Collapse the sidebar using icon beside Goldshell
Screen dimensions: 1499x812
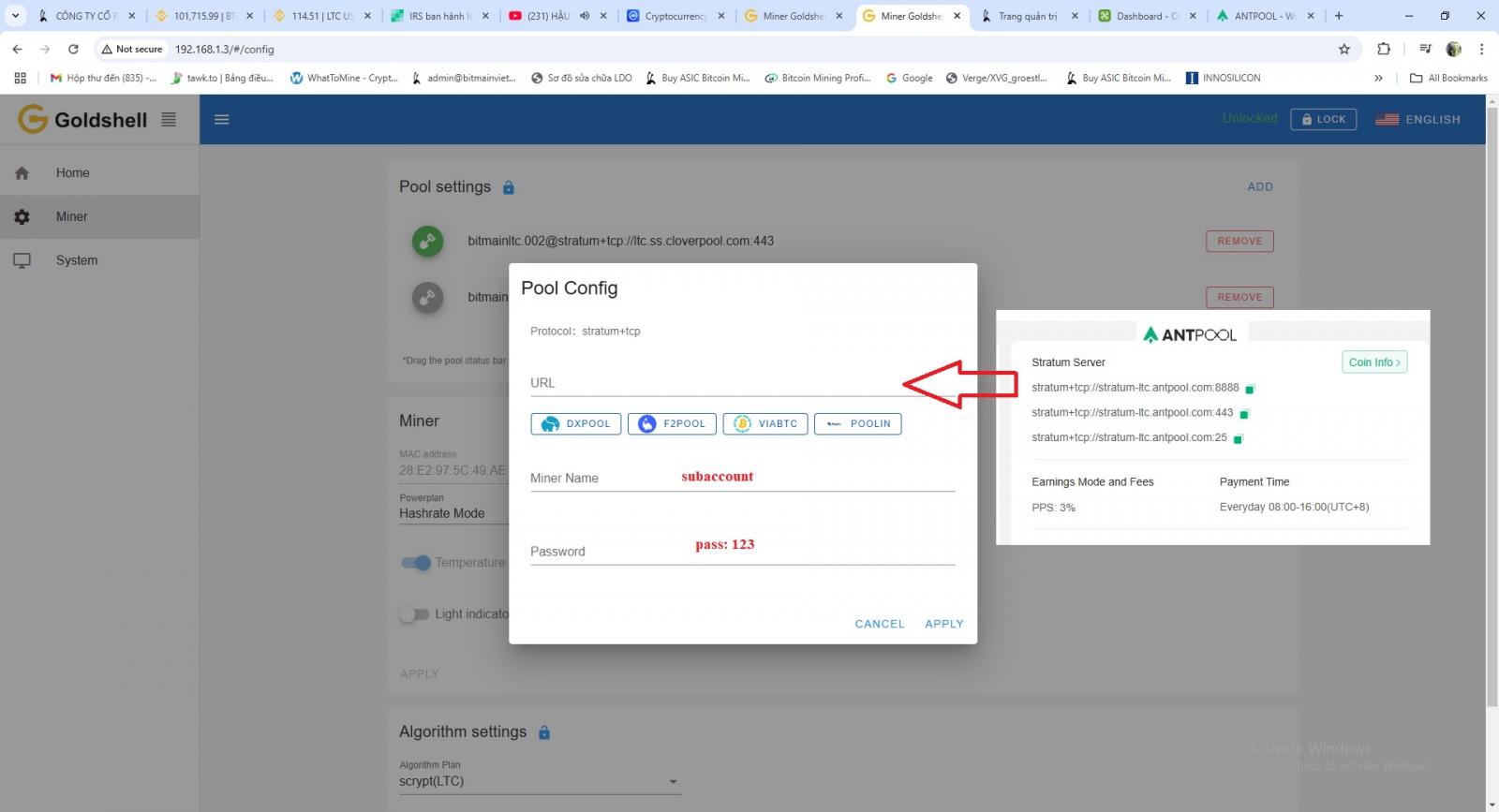169,119
